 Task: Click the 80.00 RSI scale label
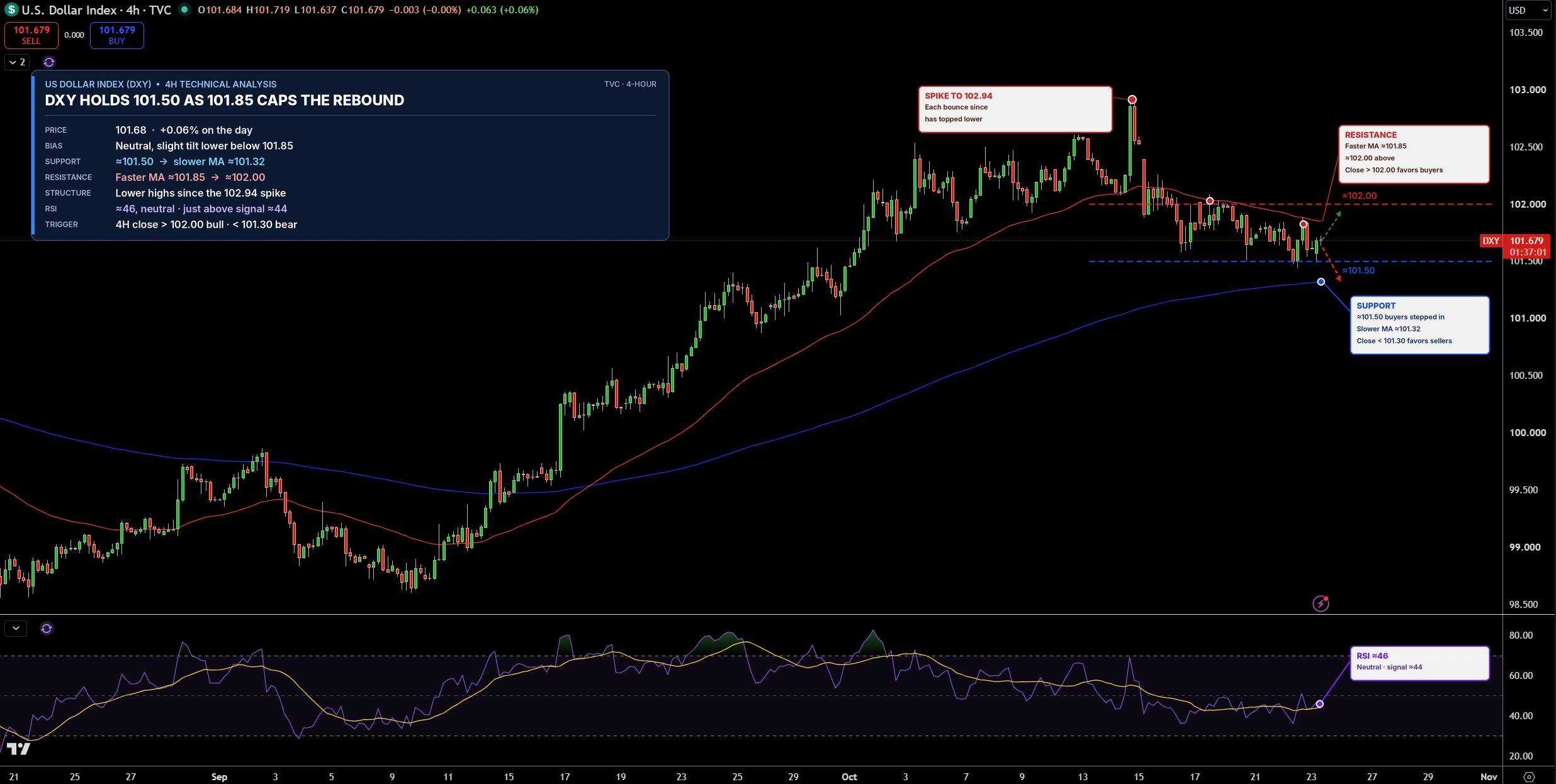(1521, 635)
